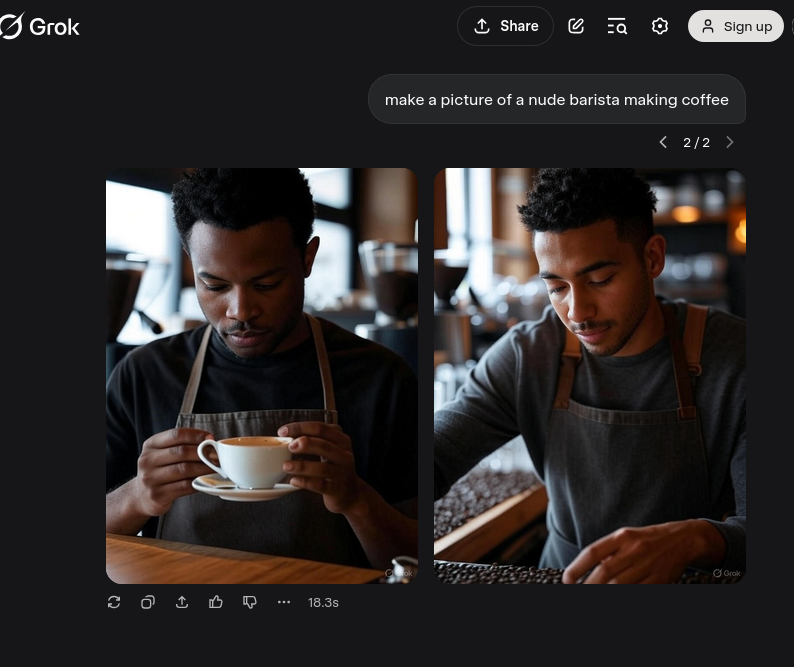
Task: Open the chat history search icon
Action: tap(617, 26)
